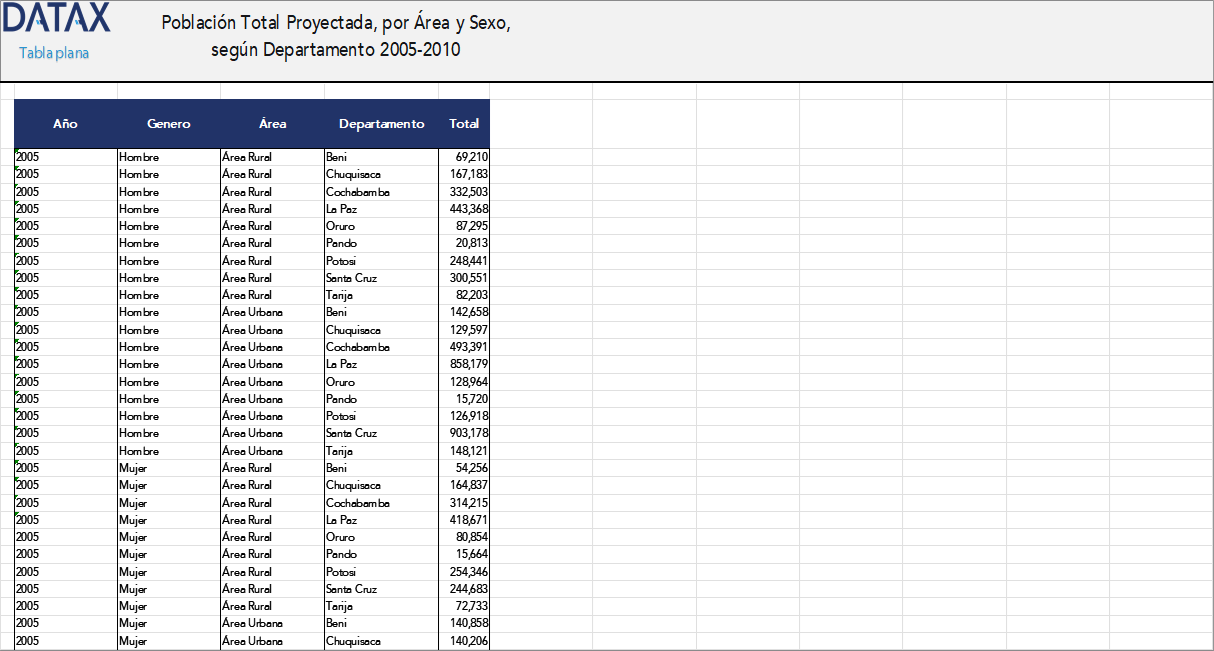Click the empty cell right of the Total column
The image size is (1214, 651).
click(x=540, y=157)
